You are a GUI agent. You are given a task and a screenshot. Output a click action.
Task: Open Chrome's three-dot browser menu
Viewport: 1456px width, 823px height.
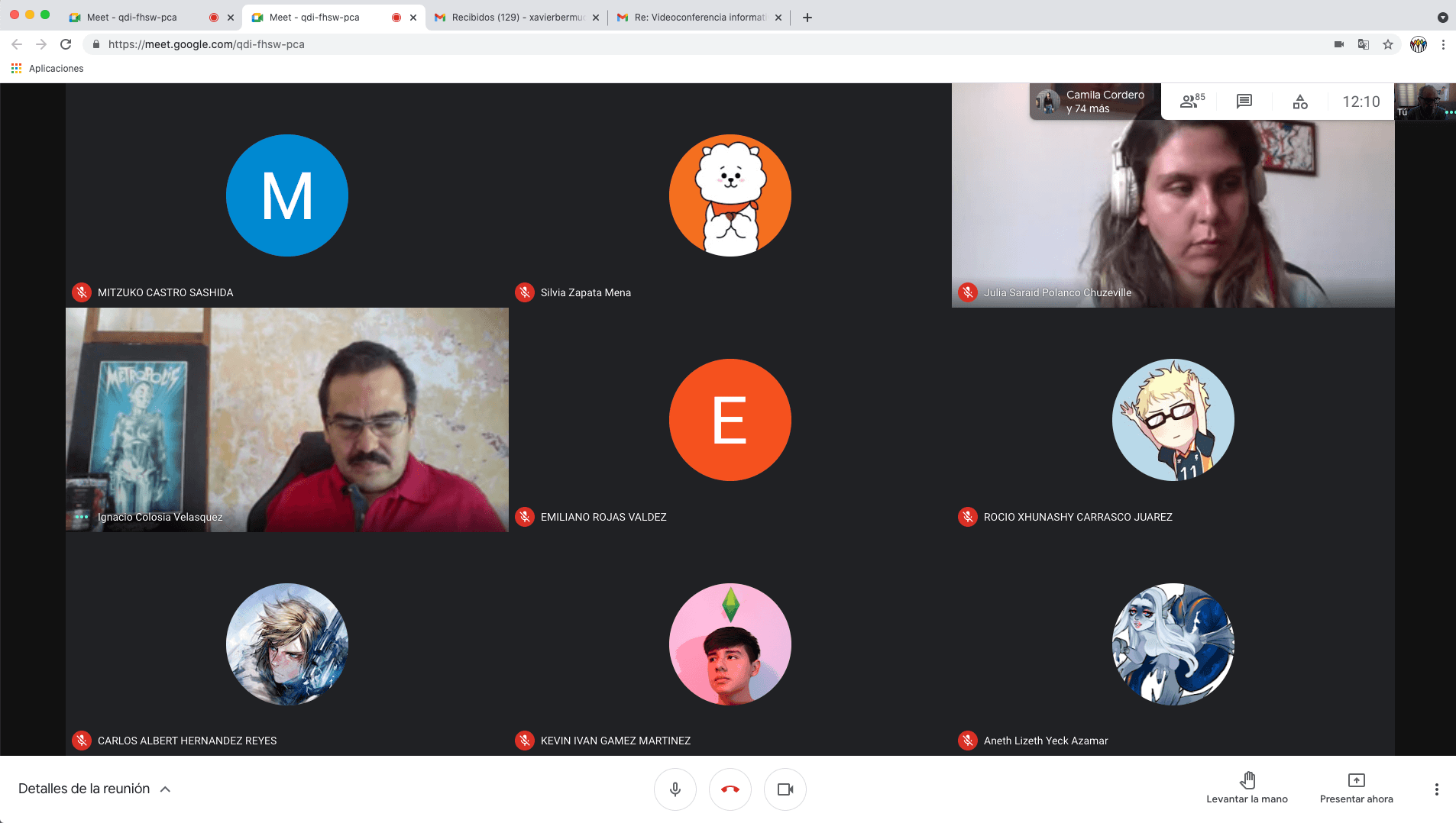point(1443,44)
